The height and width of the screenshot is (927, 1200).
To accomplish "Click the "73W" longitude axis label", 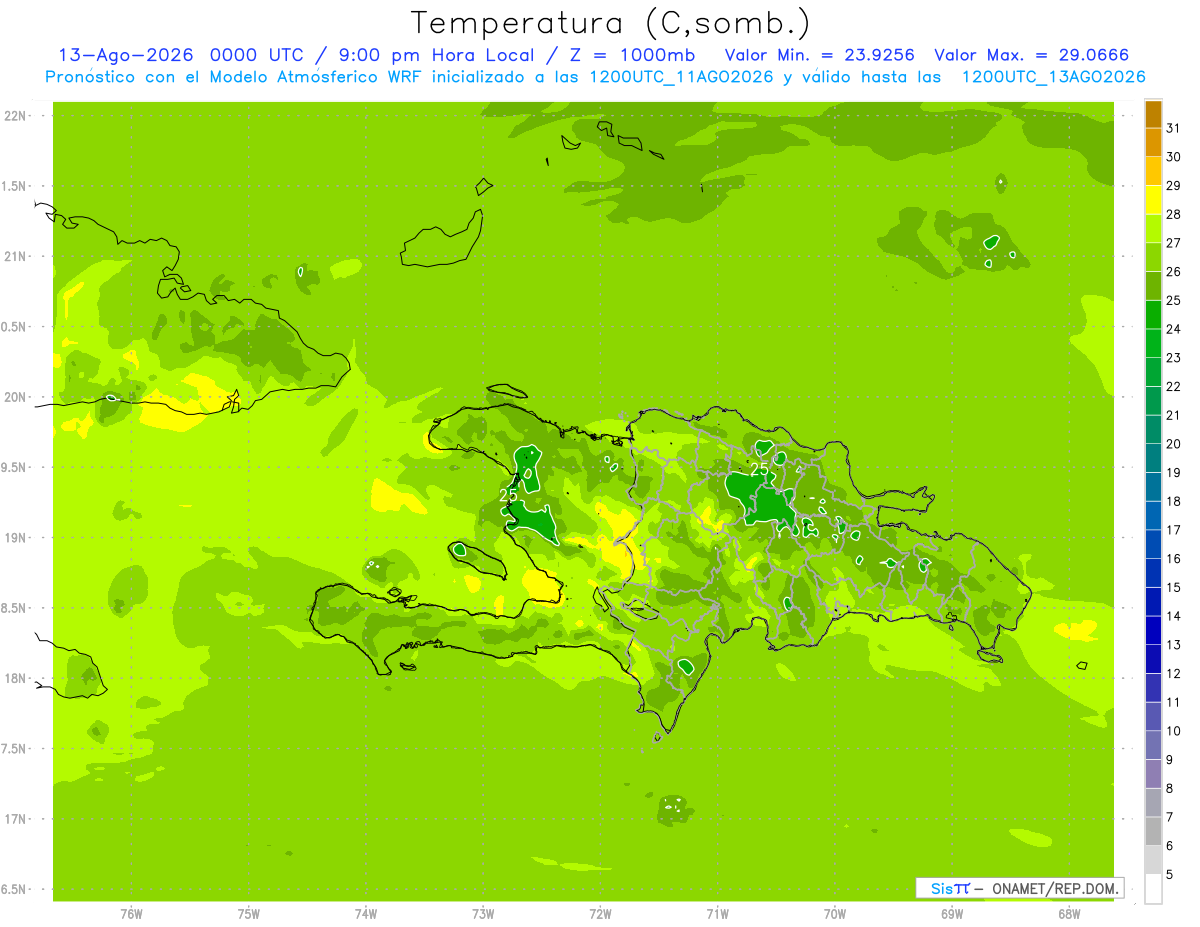I will tap(483, 913).
